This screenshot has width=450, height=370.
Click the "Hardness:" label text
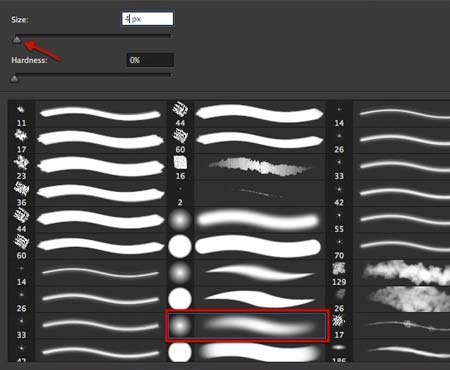tap(29, 60)
